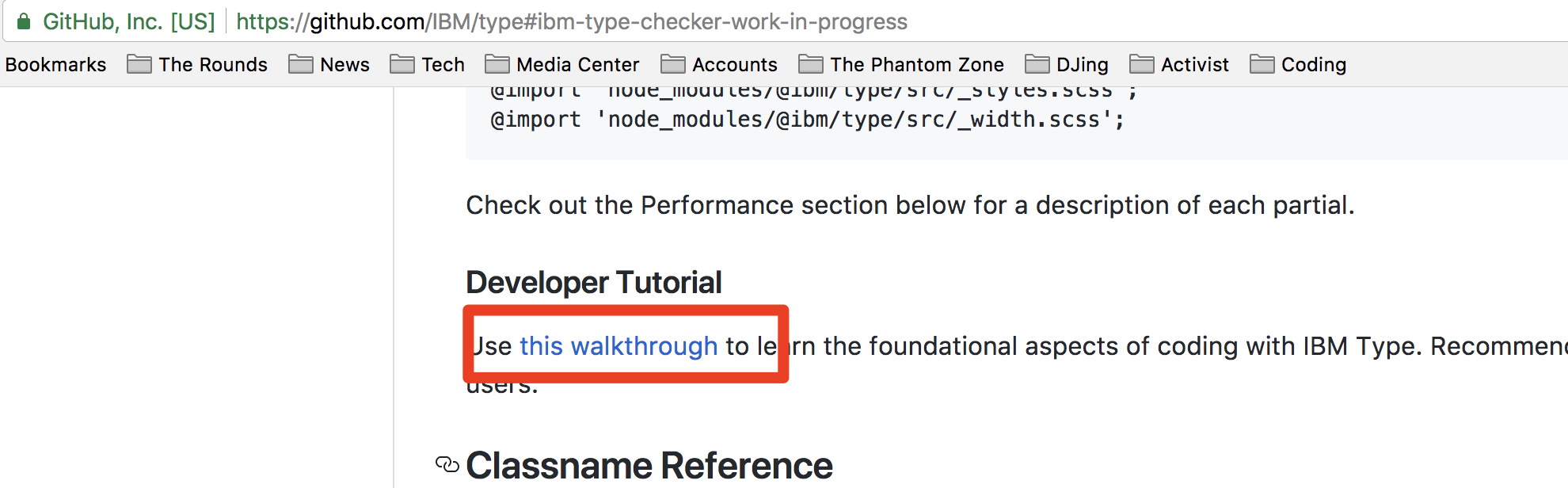The height and width of the screenshot is (488, 1568).
Task: Click the @import _width.scss code line
Action: (808, 120)
